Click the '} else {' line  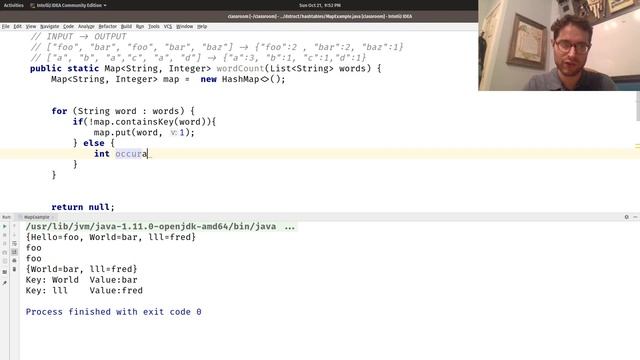point(94,143)
